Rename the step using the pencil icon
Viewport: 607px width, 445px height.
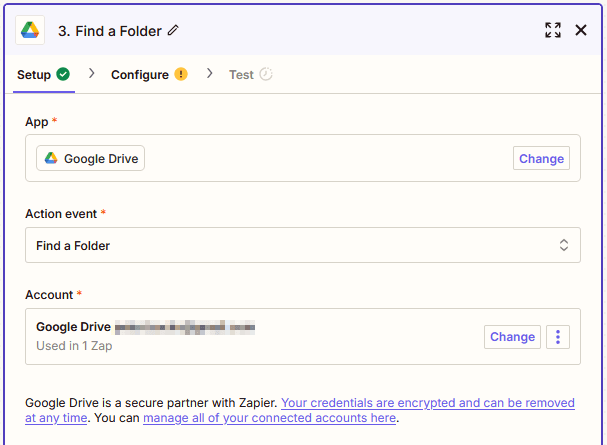pyautogui.click(x=173, y=30)
